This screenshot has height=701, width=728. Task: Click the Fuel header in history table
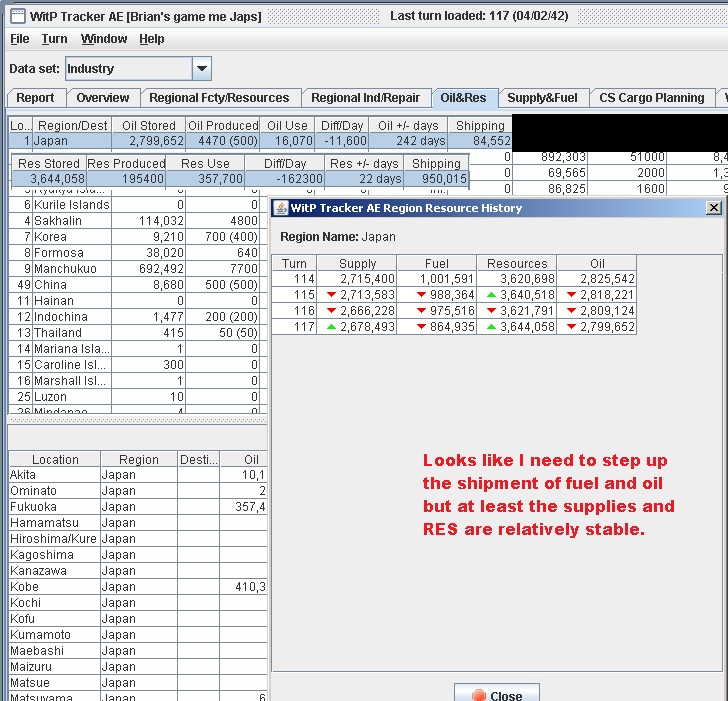(436, 263)
